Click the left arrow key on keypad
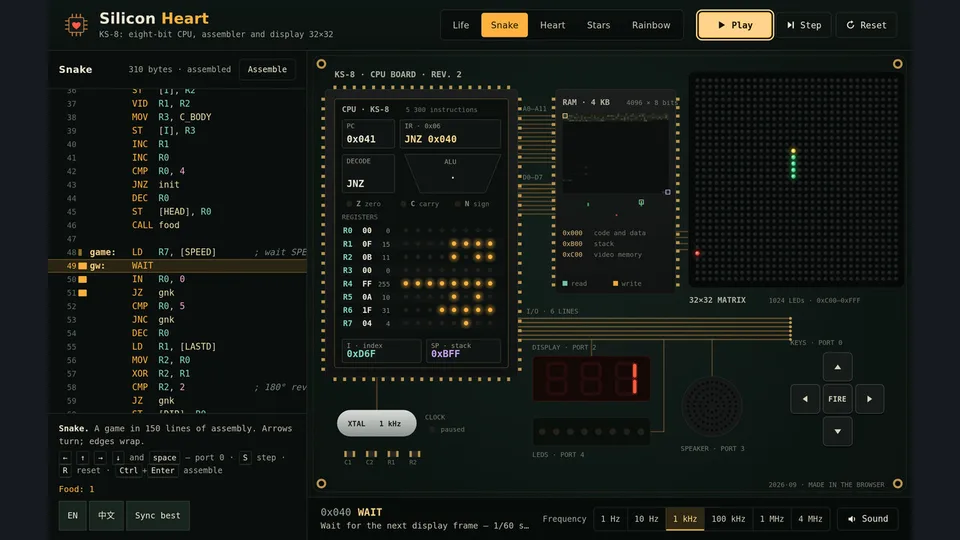 click(805, 399)
